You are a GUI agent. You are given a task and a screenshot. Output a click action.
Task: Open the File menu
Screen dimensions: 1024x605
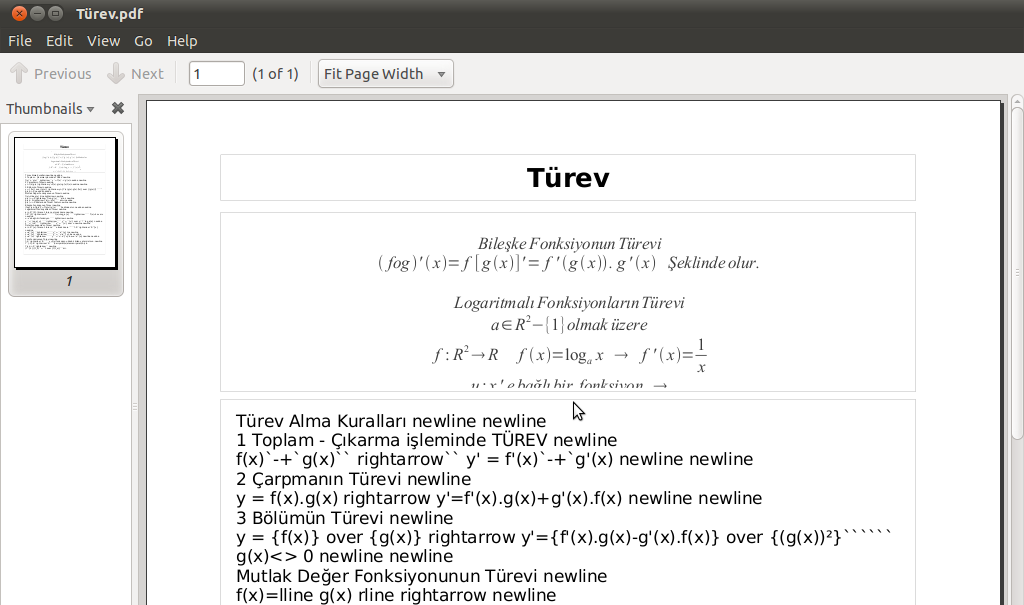[x=20, y=41]
